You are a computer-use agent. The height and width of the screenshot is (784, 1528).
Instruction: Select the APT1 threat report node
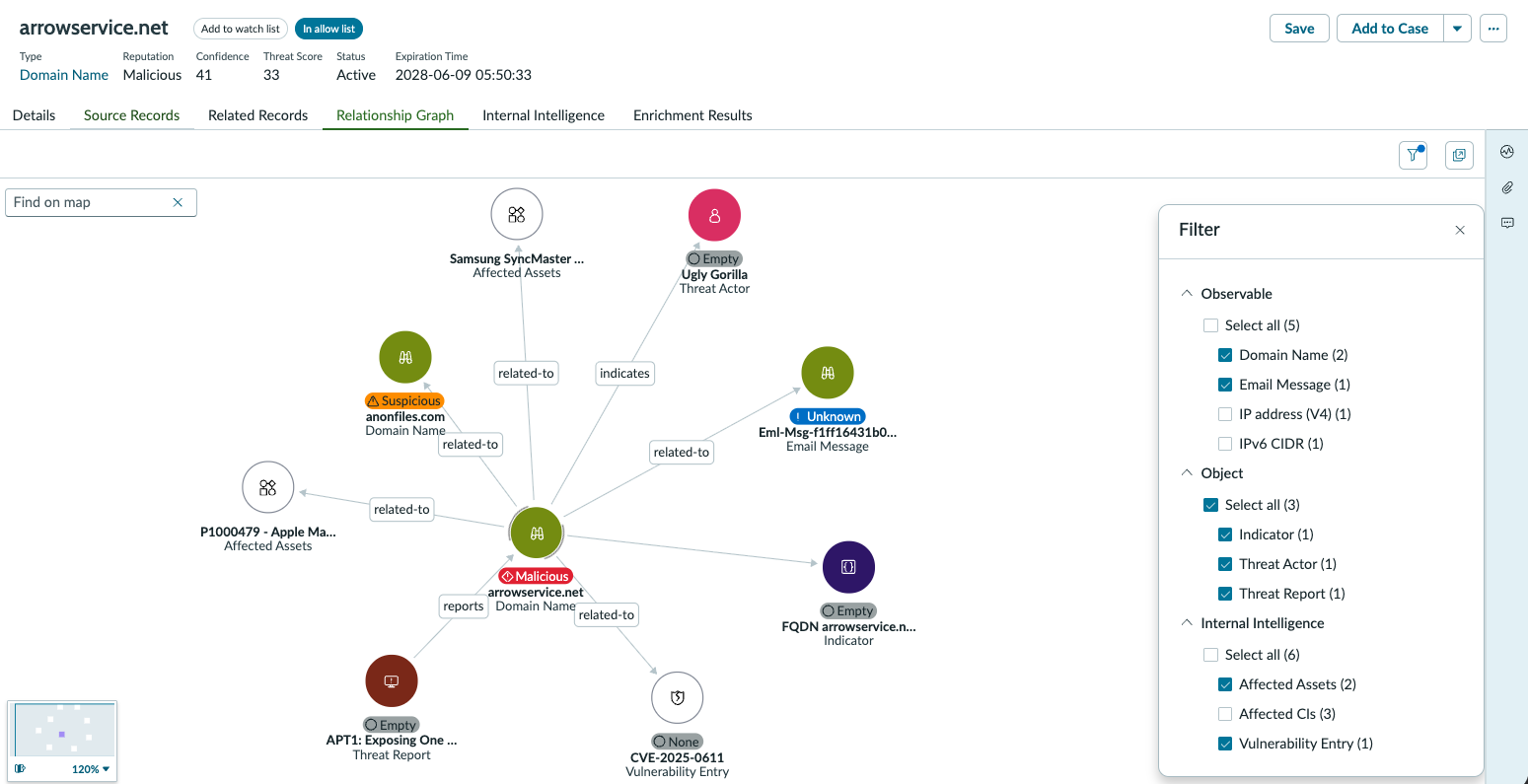[392, 680]
